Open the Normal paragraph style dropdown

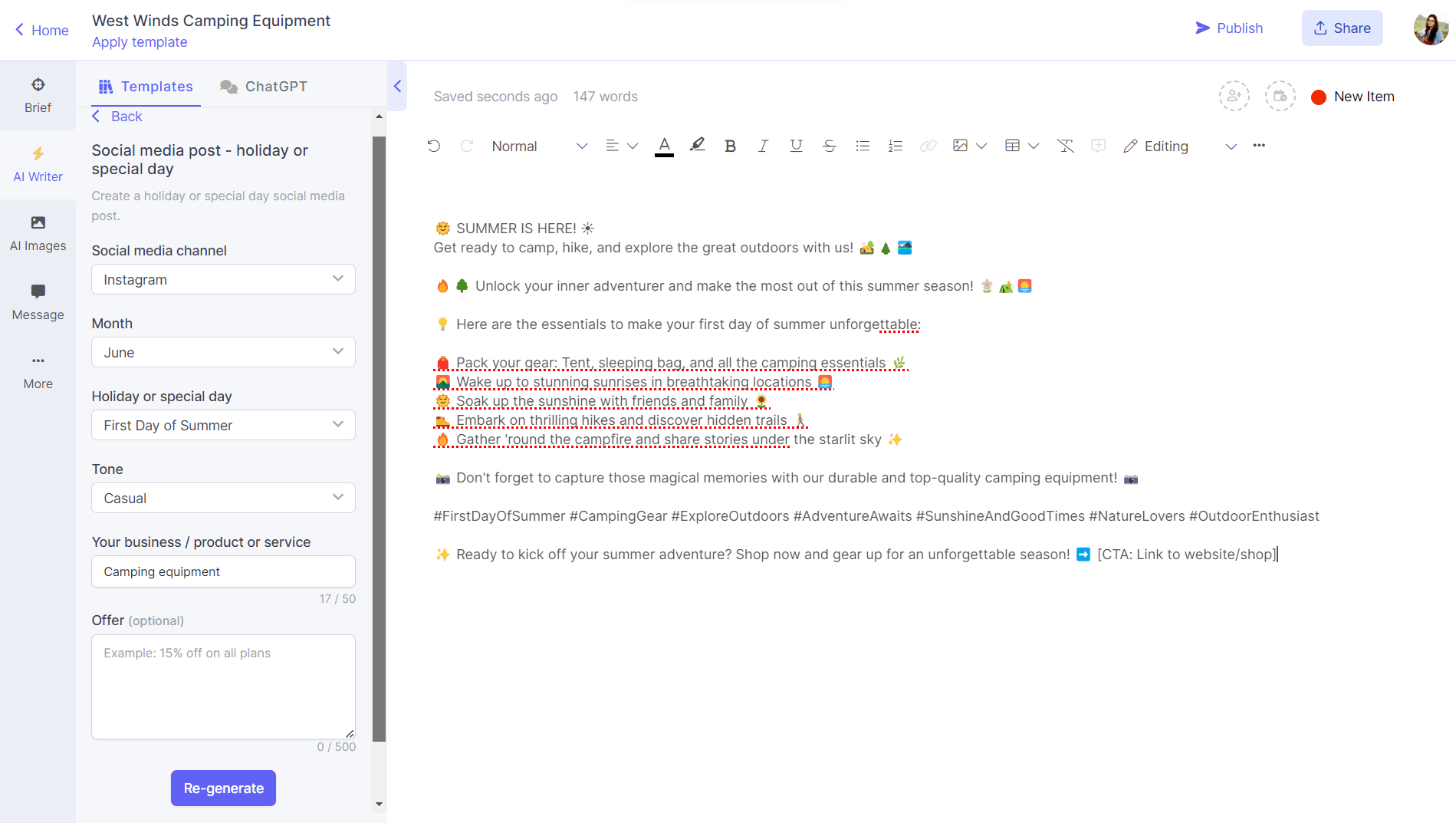point(540,146)
